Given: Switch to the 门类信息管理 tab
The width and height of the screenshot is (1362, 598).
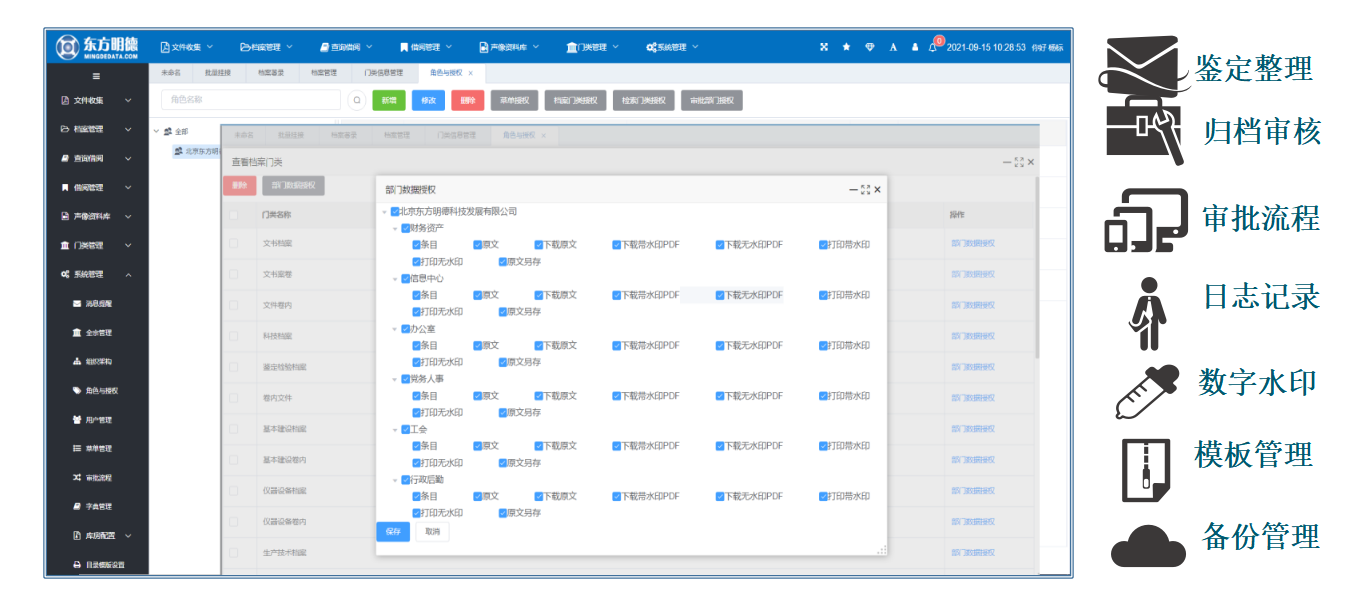Looking at the screenshot, I should 383,73.
